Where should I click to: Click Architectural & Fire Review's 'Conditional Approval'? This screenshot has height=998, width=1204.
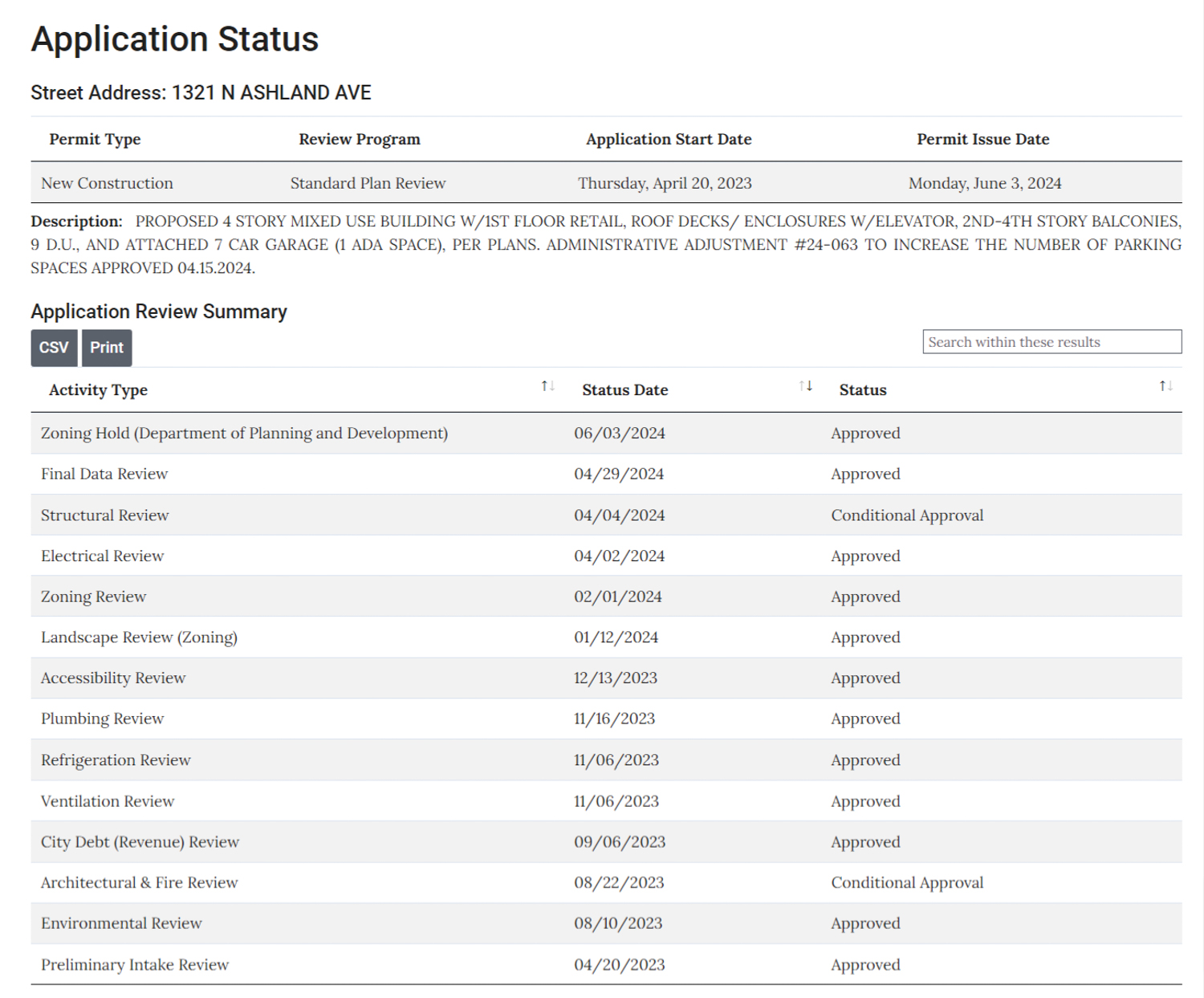[907, 883]
